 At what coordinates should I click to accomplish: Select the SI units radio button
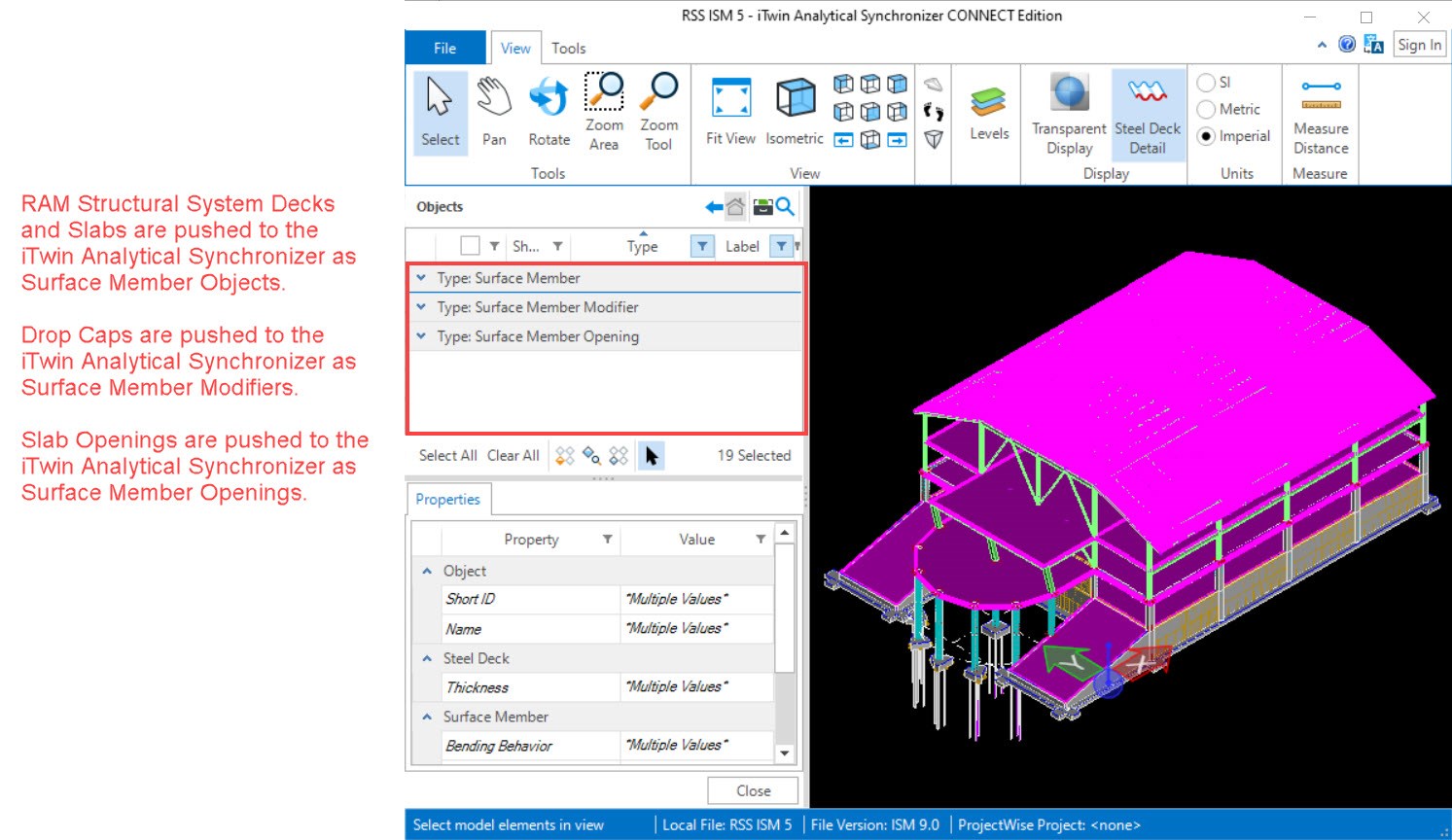click(x=1207, y=83)
